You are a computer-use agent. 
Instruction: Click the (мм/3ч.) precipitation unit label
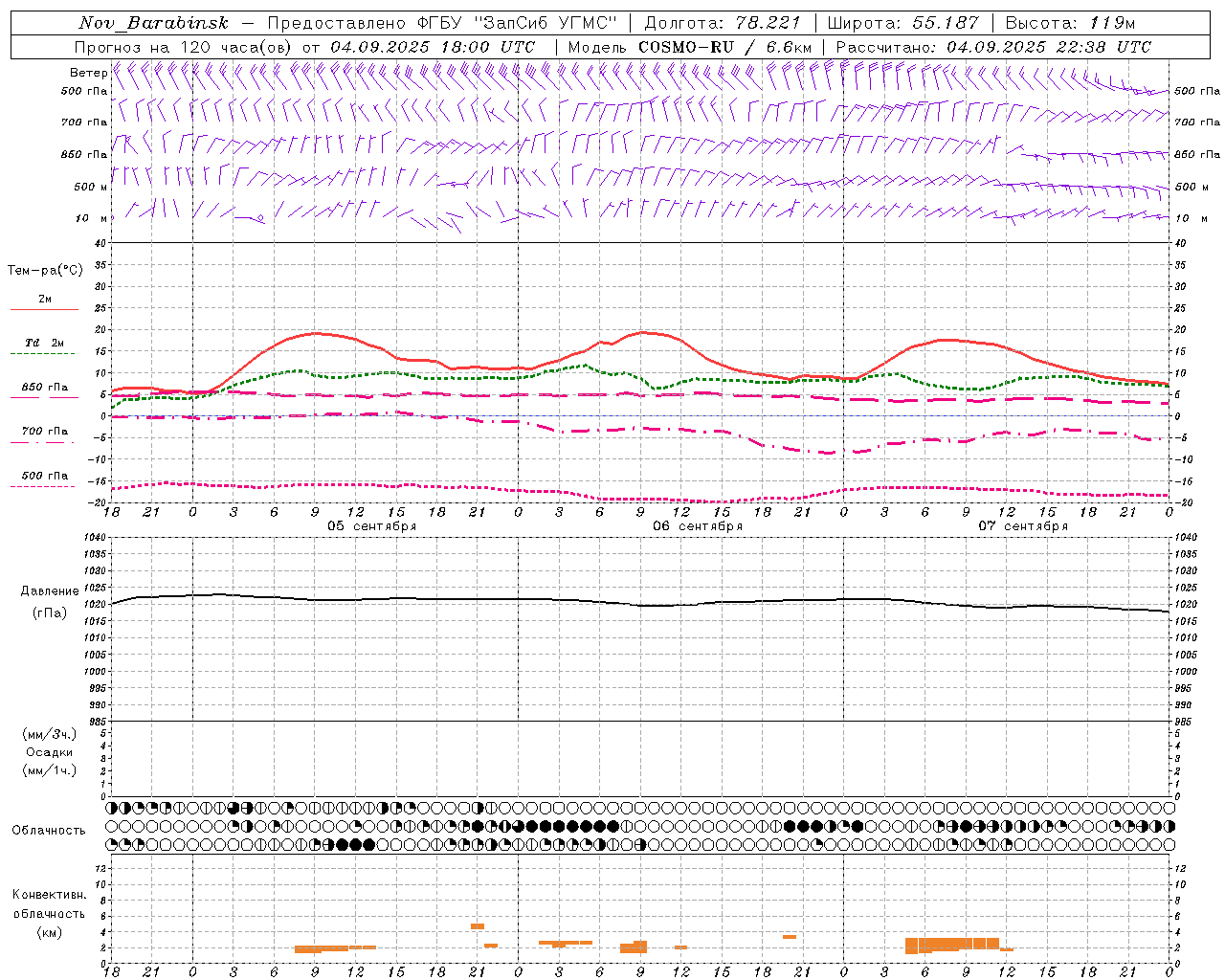click(x=50, y=734)
